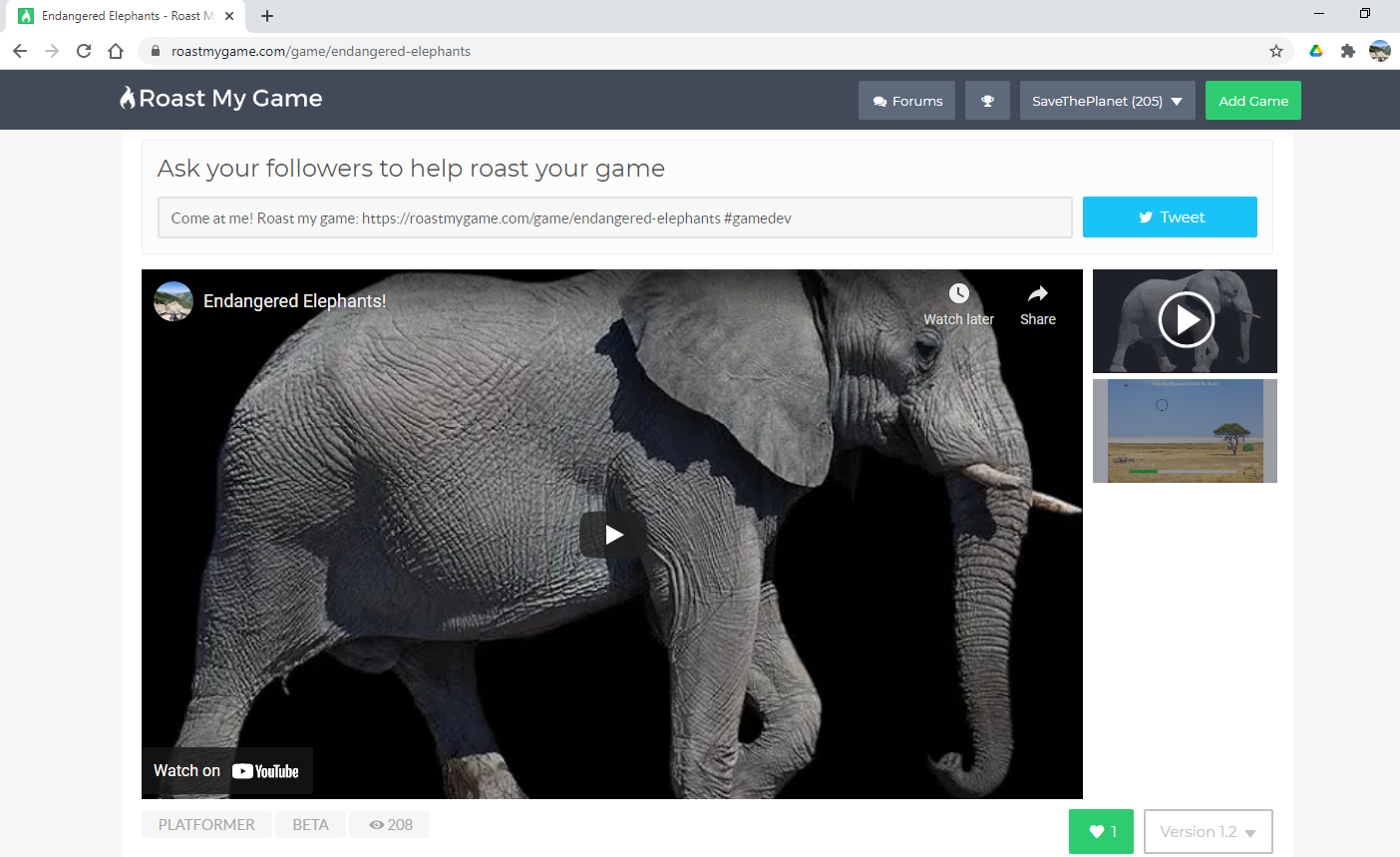Open the browser Extensions puzzle icon
1400x857 pixels.
1348,51
